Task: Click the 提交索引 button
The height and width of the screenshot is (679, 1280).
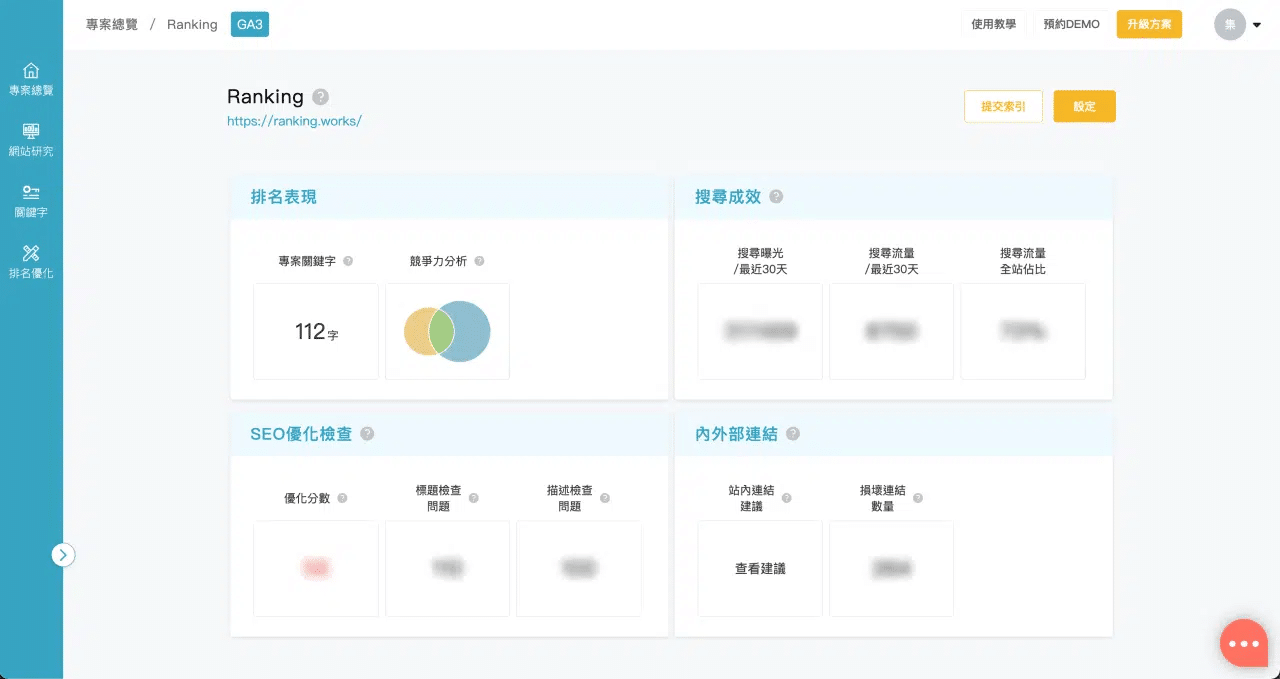Action: [1003, 106]
